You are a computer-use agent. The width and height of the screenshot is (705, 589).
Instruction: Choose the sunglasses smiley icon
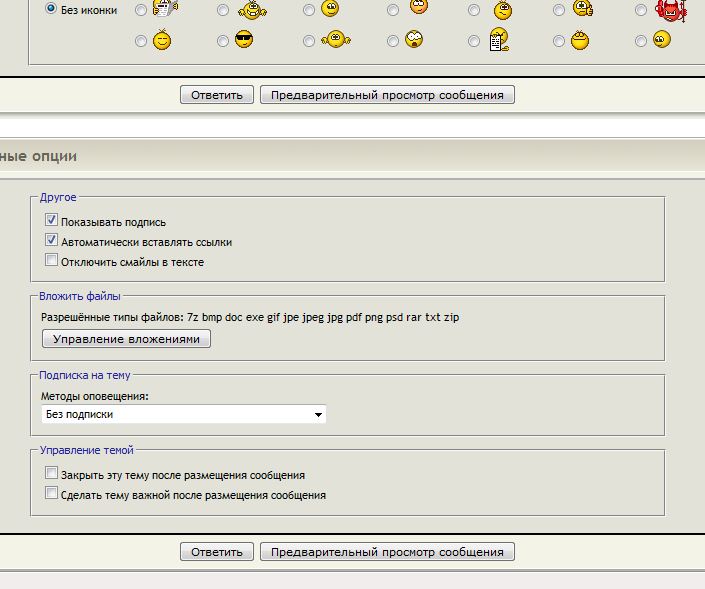click(244, 41)
